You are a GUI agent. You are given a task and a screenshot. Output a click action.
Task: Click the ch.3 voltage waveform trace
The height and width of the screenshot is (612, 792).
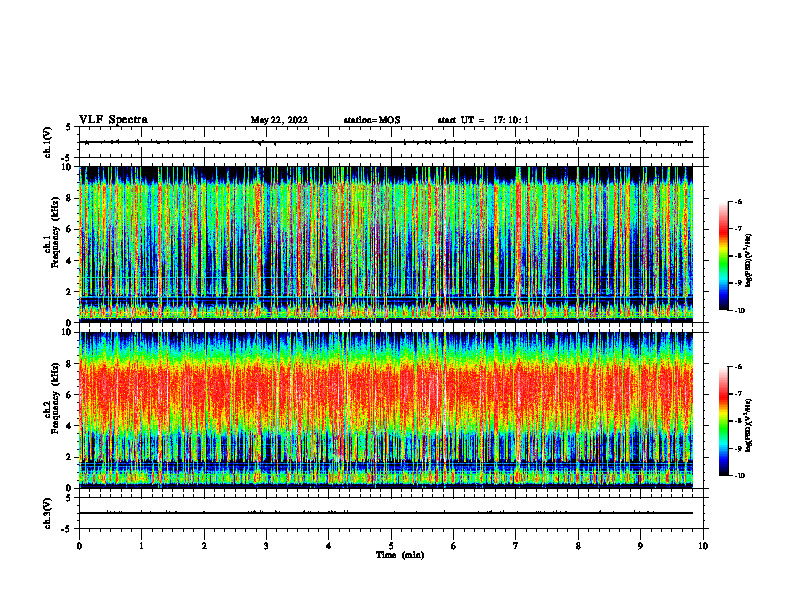tap(386, 513)
